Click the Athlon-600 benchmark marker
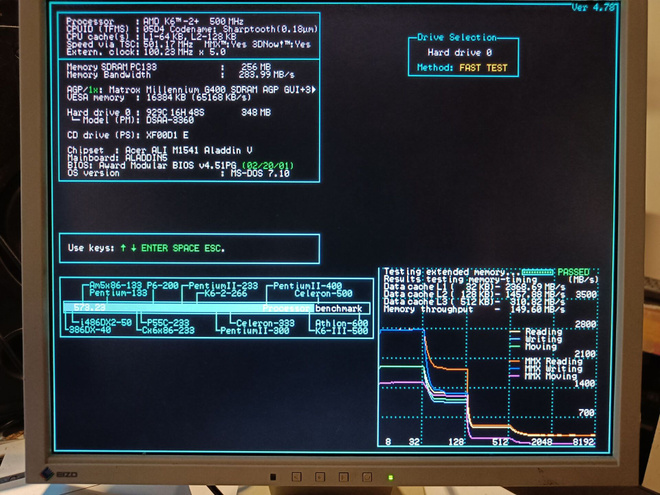The height and width of the screenshot is (495, 660). click(x=341, y=323)
